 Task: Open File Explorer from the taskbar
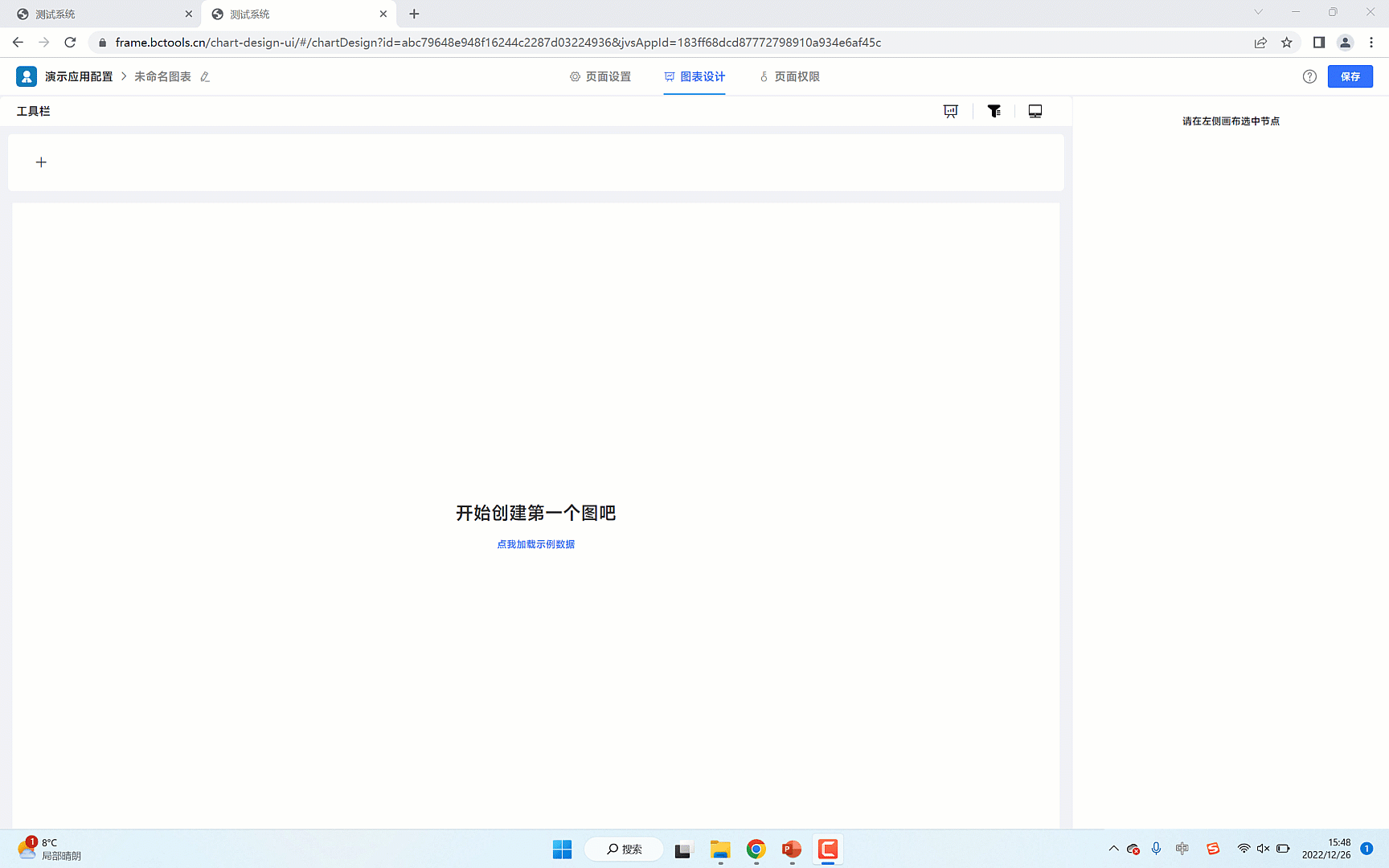719,849
